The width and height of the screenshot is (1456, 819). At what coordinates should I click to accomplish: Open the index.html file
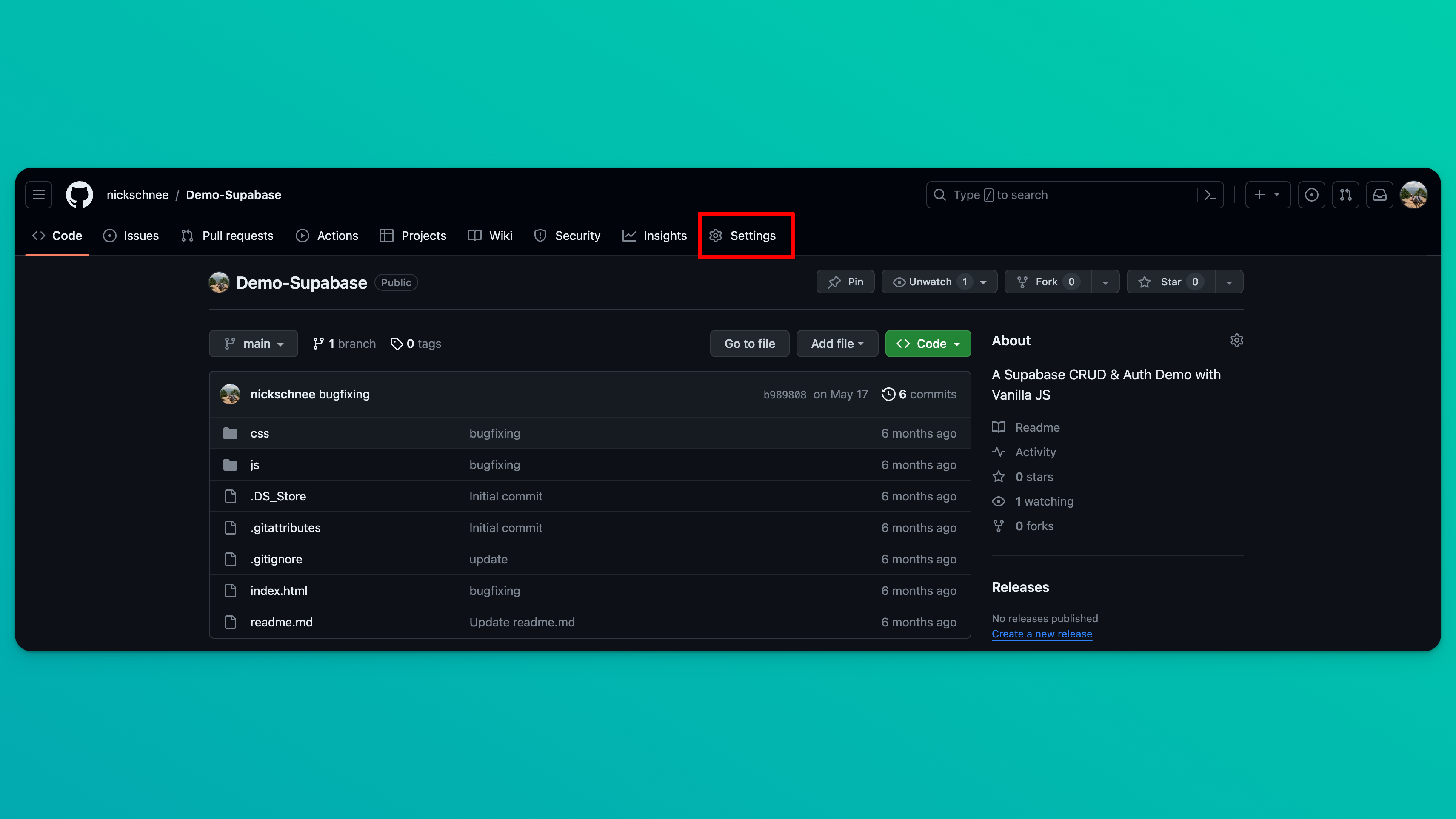[279, 591]
